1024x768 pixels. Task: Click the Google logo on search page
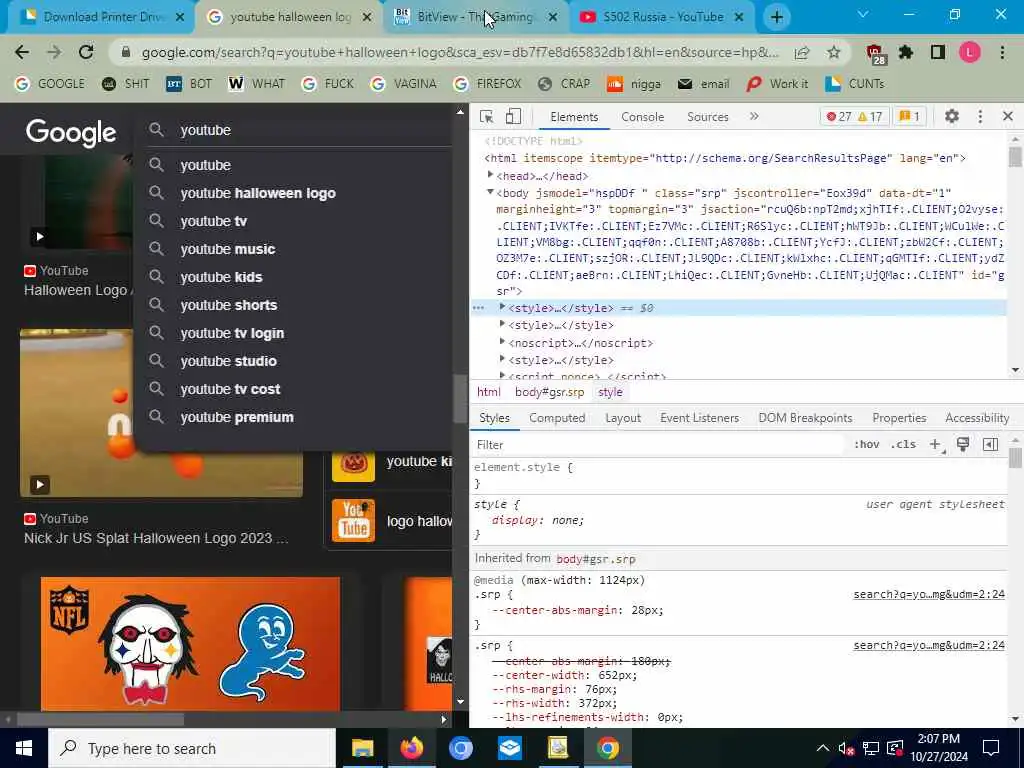[71, 133]
